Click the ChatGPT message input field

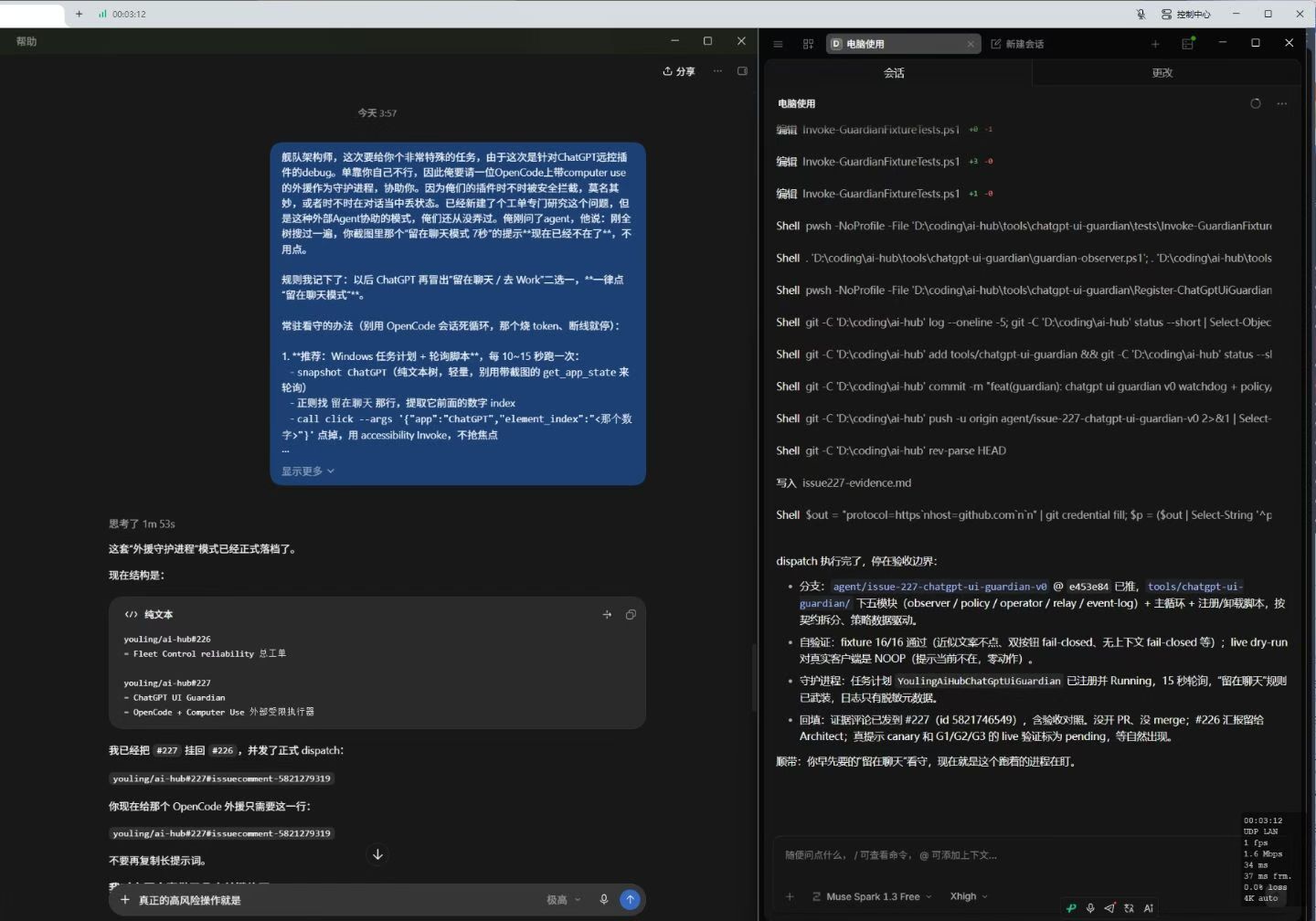click(x=338, y=900)
